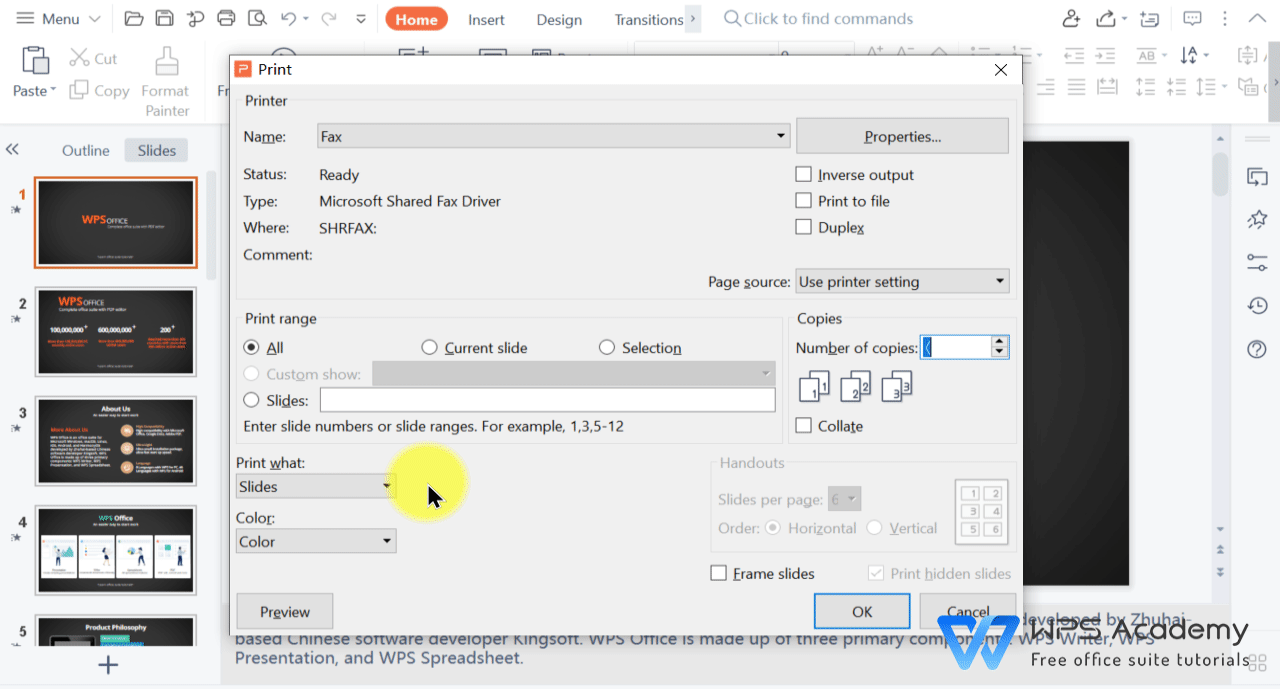
Task: Click the Open folder icon in quick toolbar
Action: pos(134,18)
